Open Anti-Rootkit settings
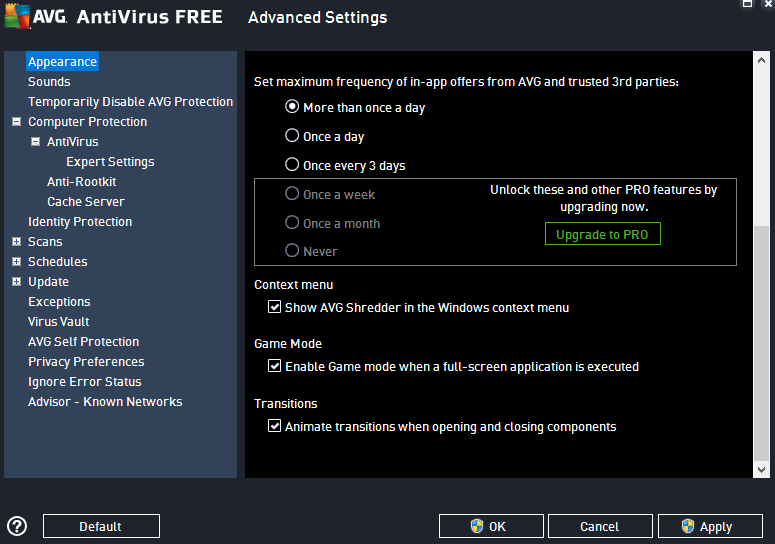This screenshot has width=775, height=544. coord(82,182)
